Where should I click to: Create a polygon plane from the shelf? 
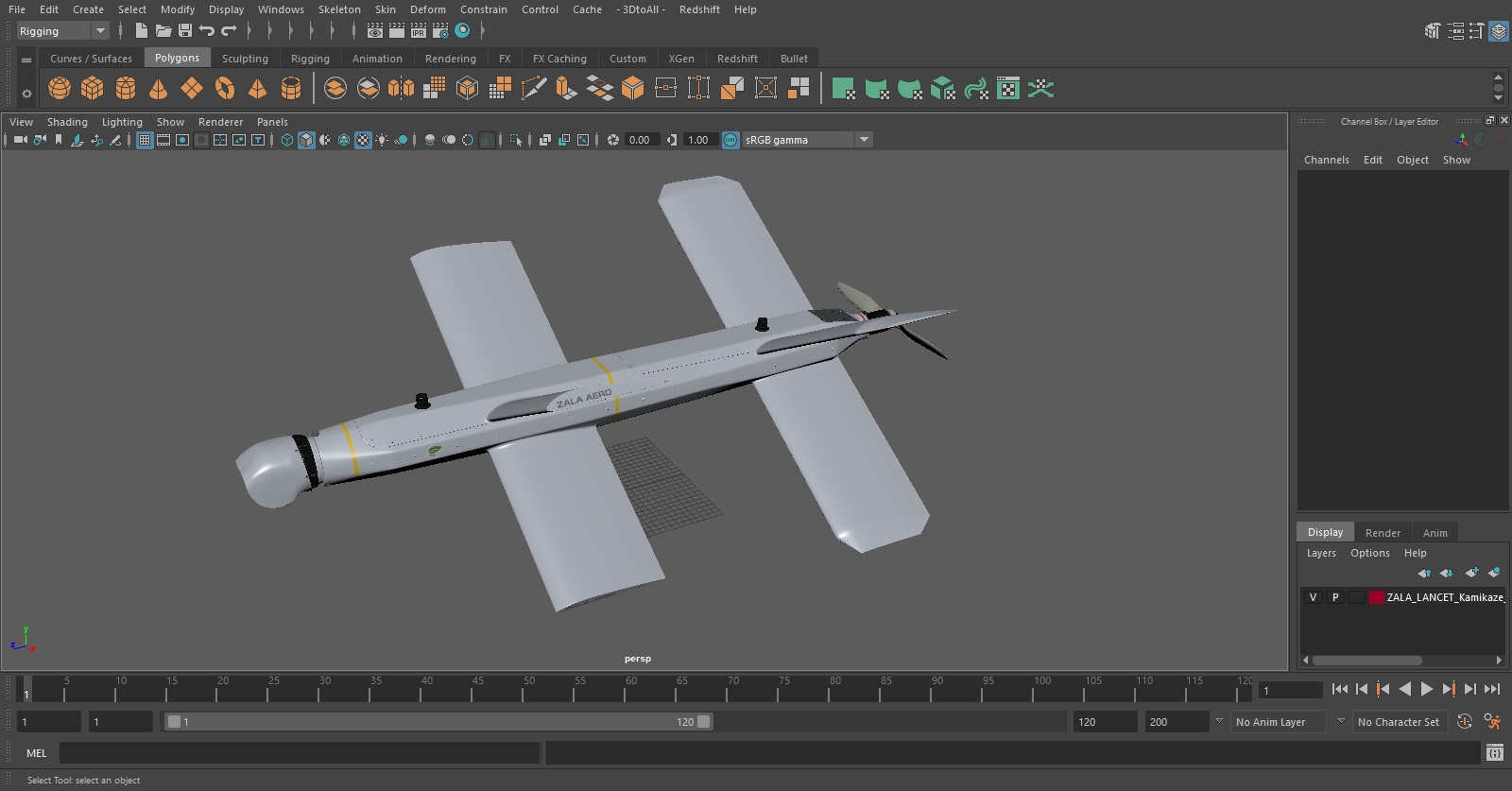pyautogui.click(x=192, y=89)
